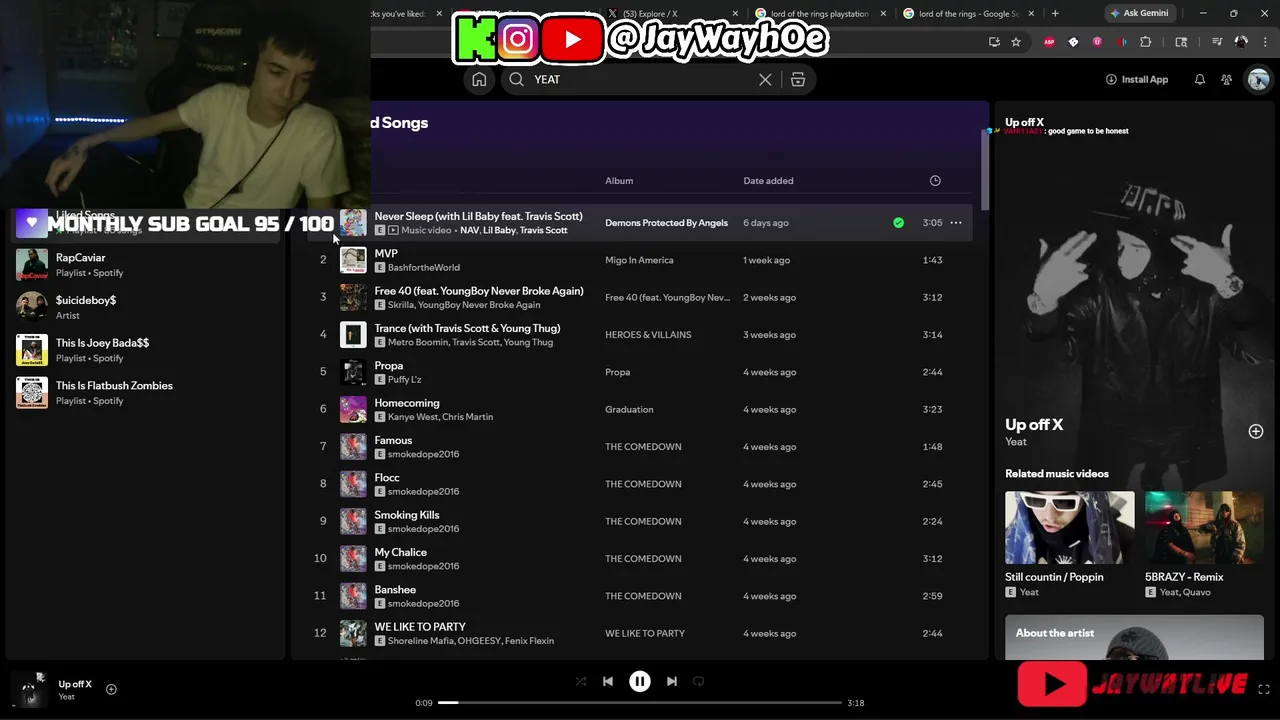Click the Lil Baby artist link
Image resolution: width=1280 pixels, height=720 pixels.
[499, 231]
